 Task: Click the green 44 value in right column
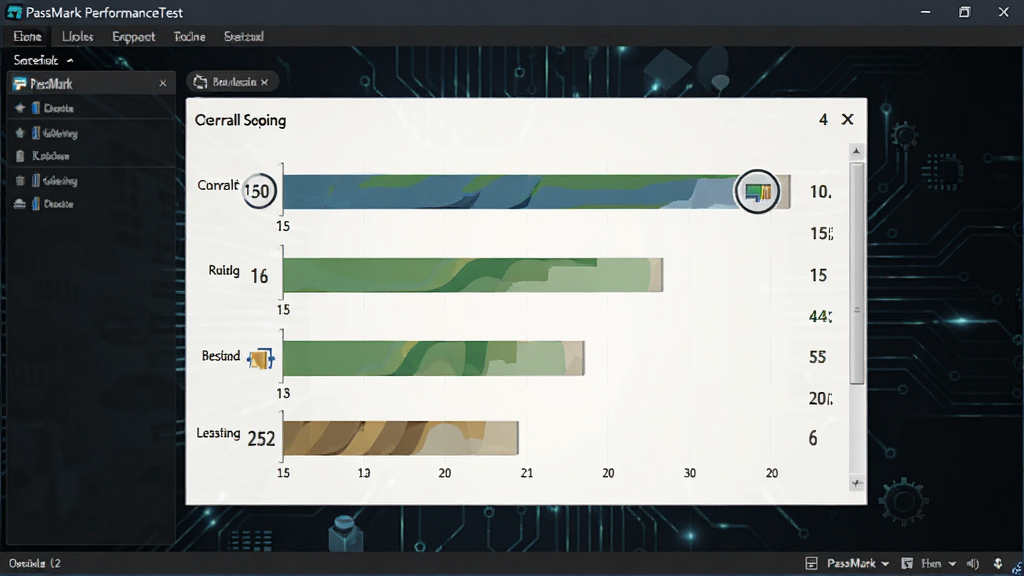pyautogui.click(x=820, y=317)
